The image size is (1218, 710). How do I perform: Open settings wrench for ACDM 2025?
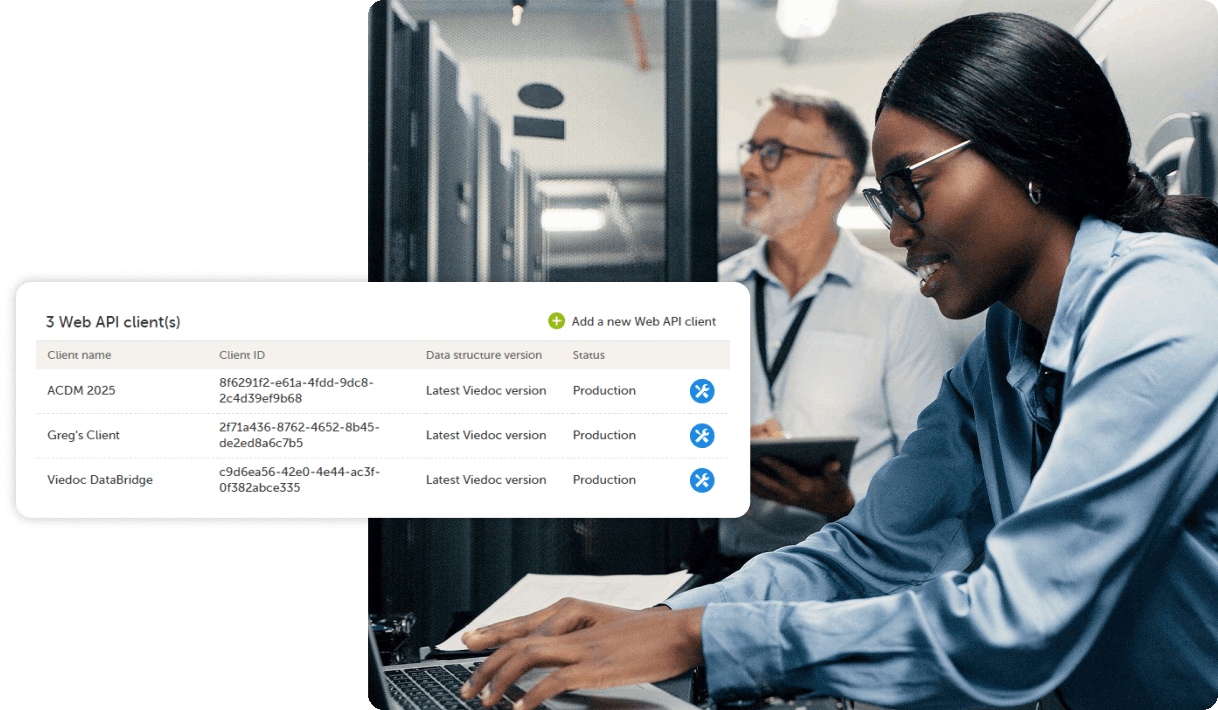[x=702, y=391]
